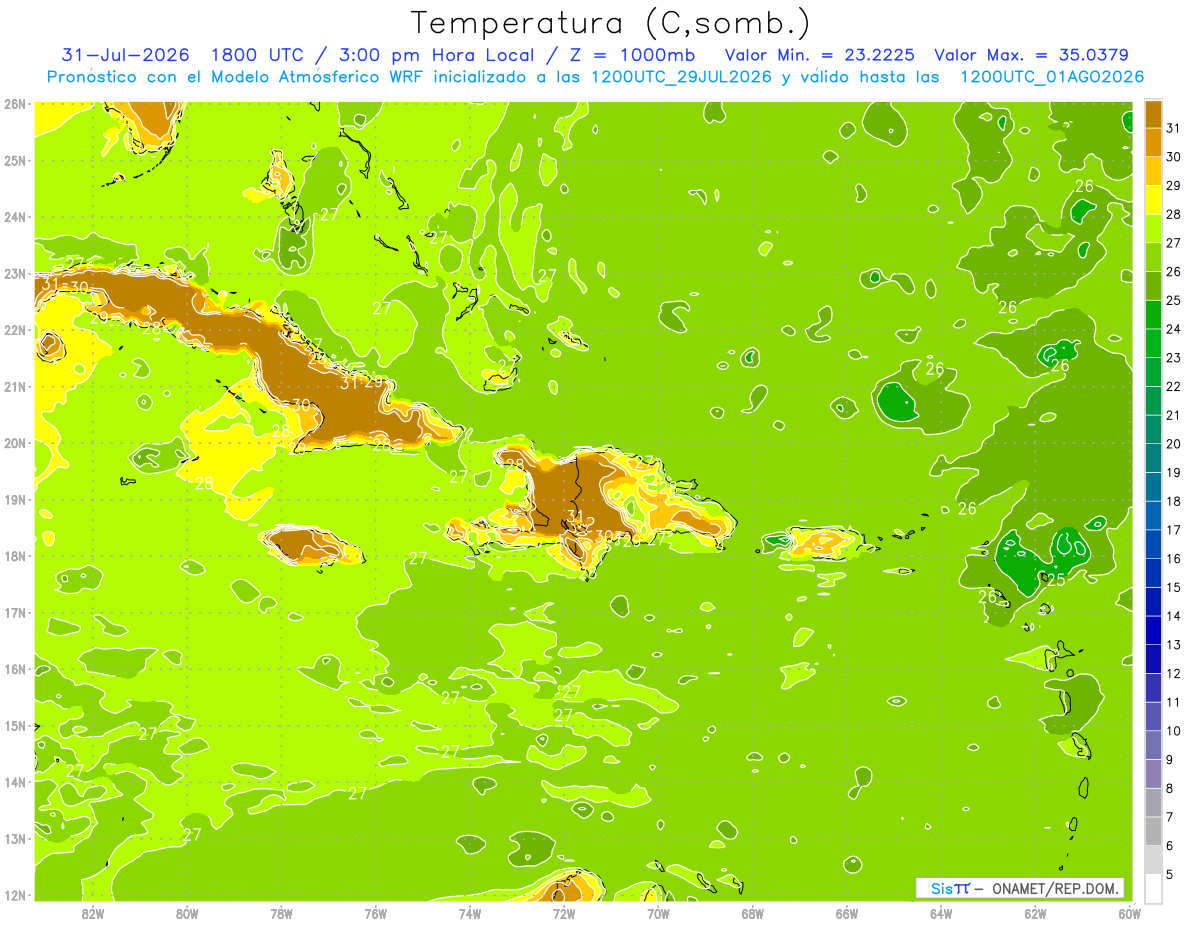Click the dark blue swatch between 13 and 14
This screenshot has height=927, width=1200.
point(1153,630)
